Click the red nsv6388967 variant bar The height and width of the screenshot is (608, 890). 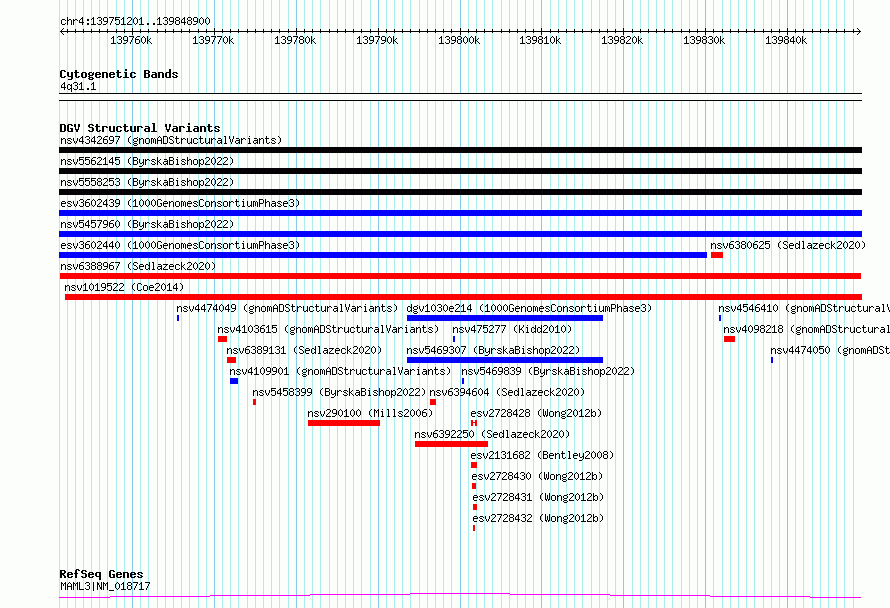pyautogui.click(x=460, y=276)
